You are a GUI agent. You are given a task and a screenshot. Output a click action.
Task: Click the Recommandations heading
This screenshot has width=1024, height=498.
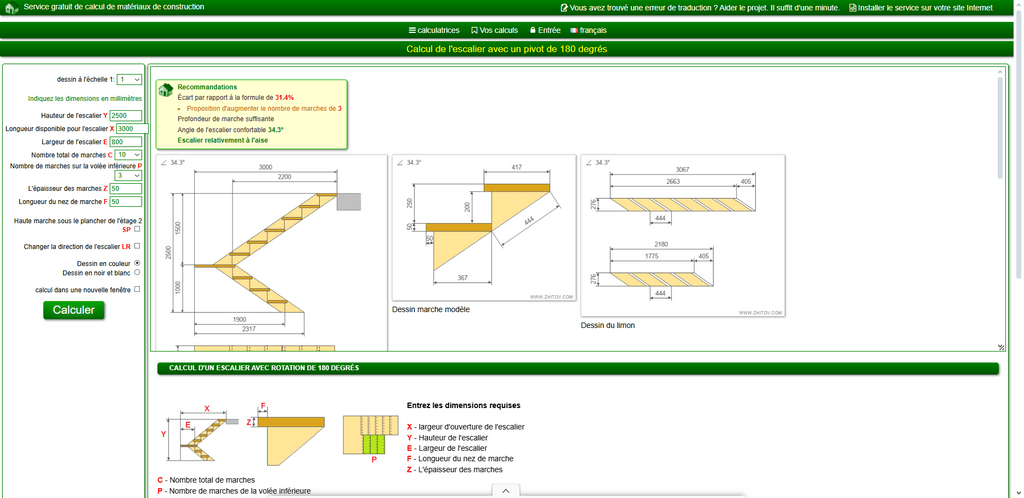point(208,87)
